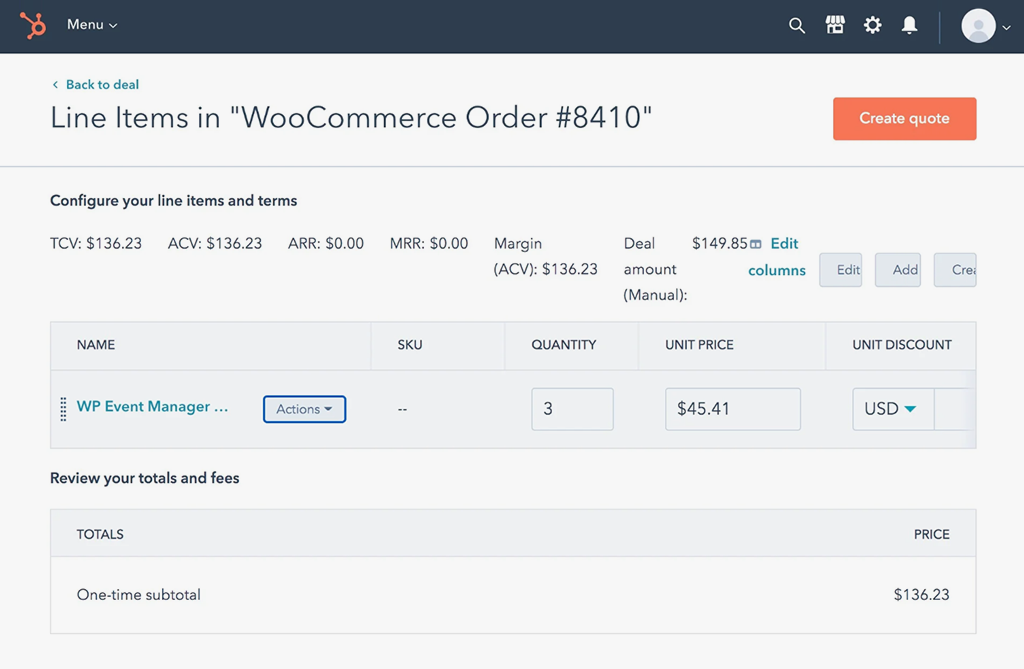Open the user avatar menu
Viewport: 1024px width, 669px height.
[977, 26]
